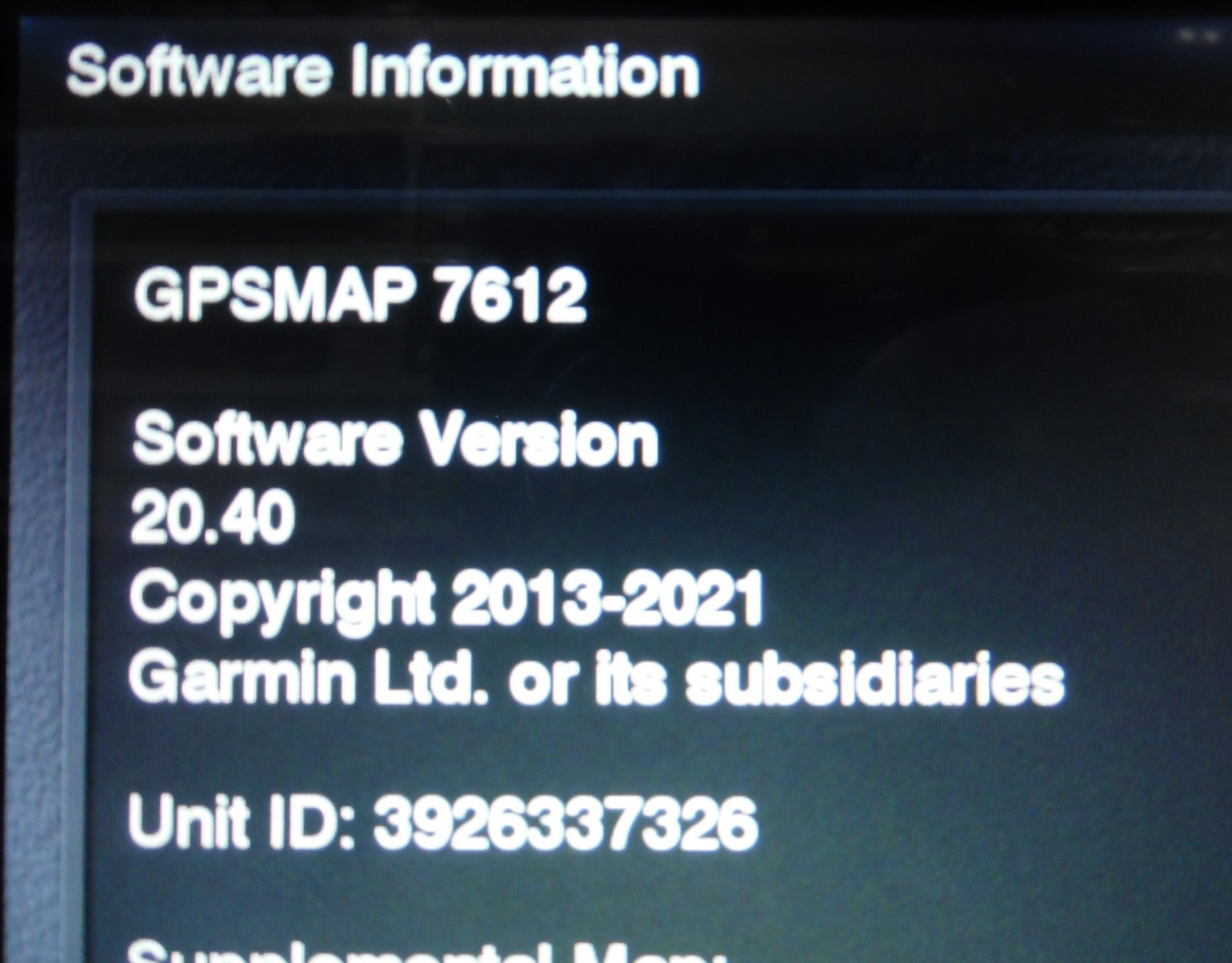Tap the faint dots indicator in top-right corner
1232x963 pixels.
tap(1199, 36)
